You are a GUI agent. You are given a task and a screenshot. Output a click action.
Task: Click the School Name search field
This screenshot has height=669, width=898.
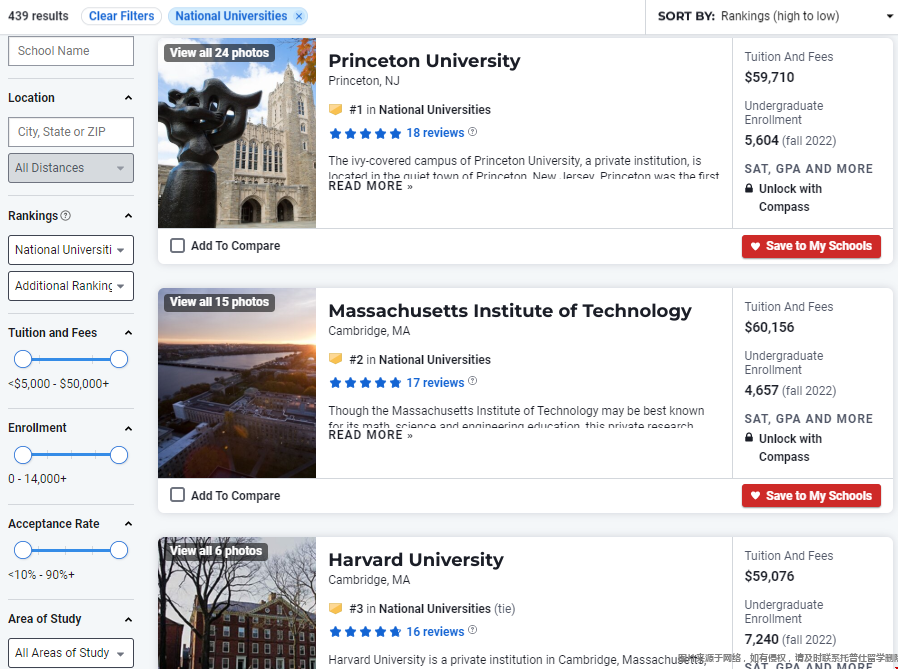71,51
